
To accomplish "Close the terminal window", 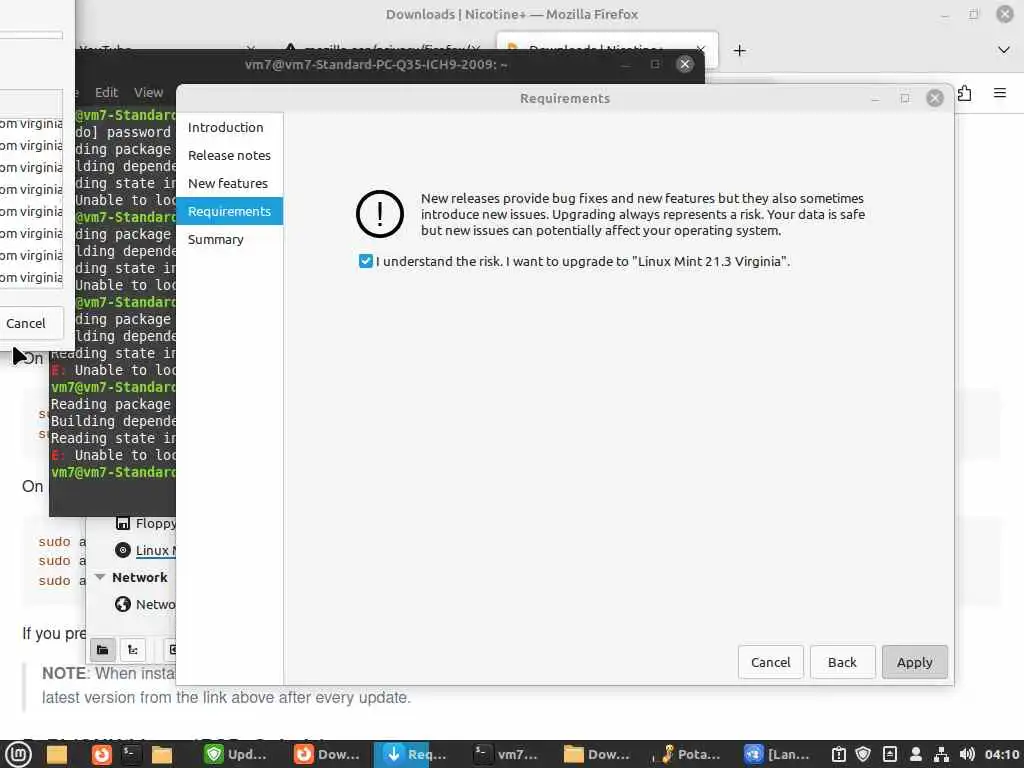I will coord(684,64).
